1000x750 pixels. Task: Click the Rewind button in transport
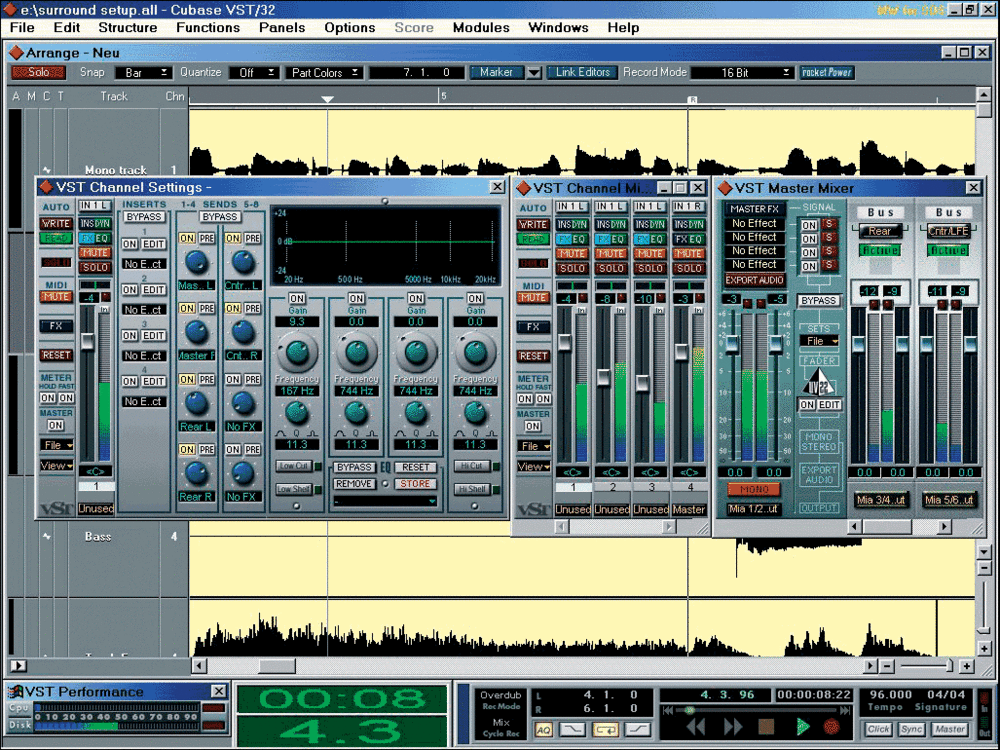[696, 727]
